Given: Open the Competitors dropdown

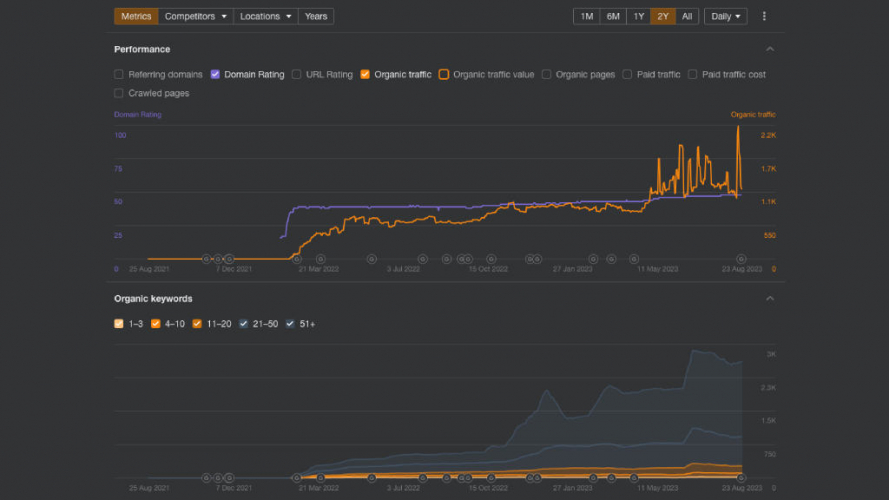Looking at the screenshot, I should [x=196, y=16].
